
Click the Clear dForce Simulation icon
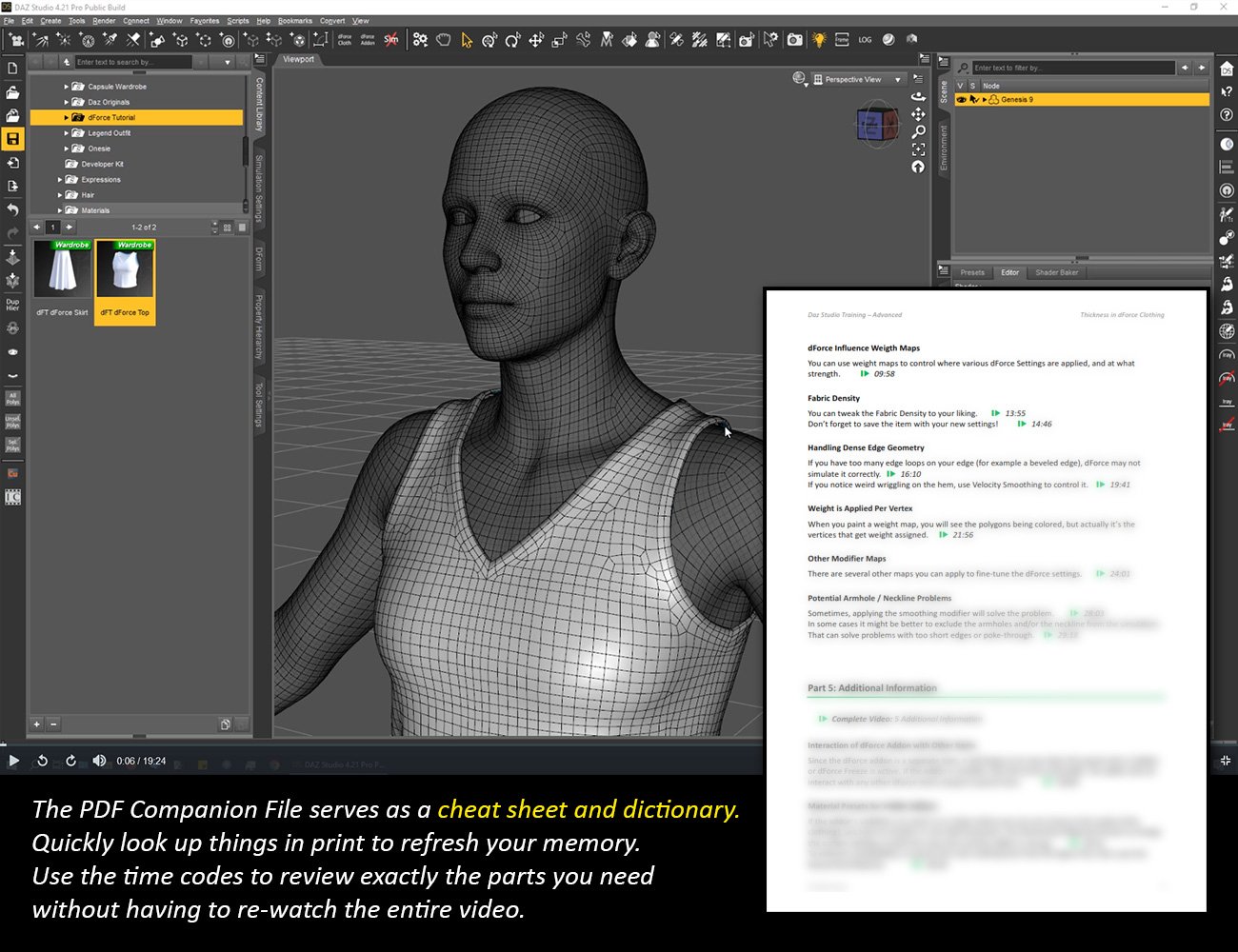click(x=392, y=40)
